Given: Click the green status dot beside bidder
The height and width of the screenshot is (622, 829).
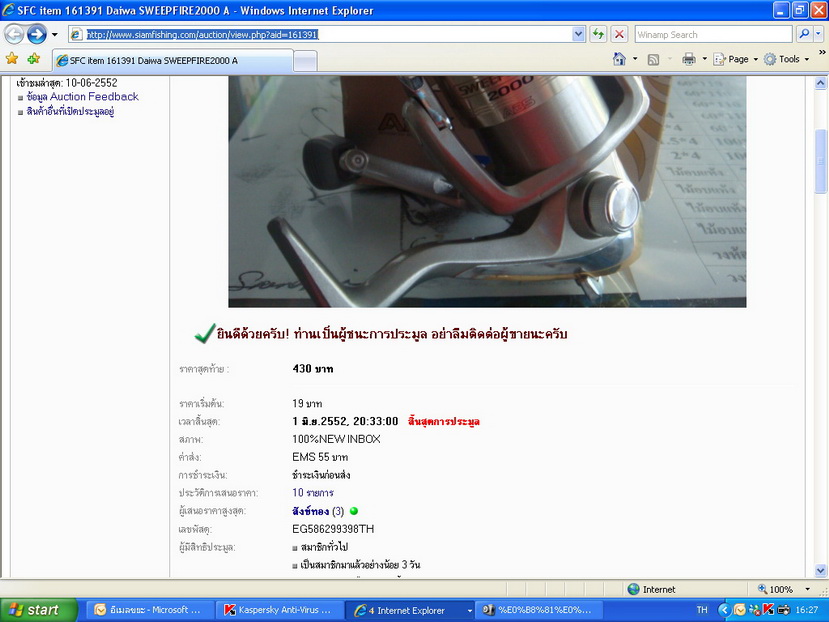Looking at the screenshot, I should [354, 511].
